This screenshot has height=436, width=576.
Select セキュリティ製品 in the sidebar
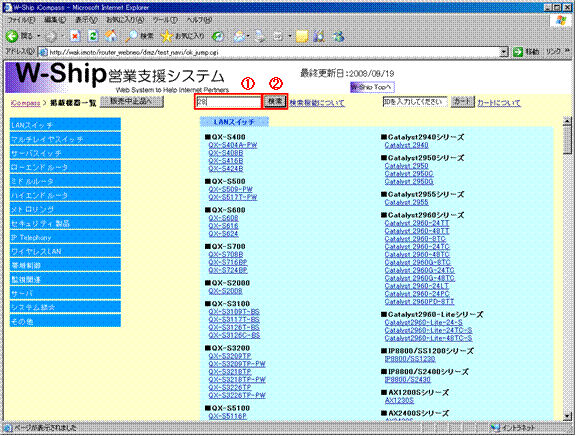click(x=65, y=223)
